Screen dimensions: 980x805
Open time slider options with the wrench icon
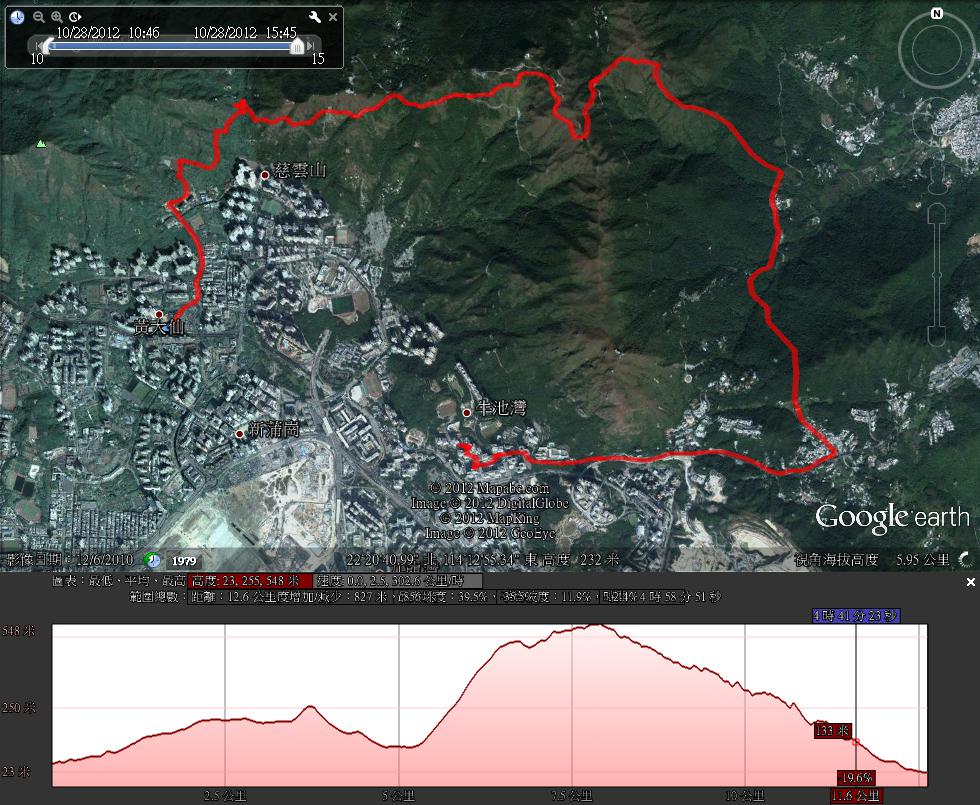(314, 17)
